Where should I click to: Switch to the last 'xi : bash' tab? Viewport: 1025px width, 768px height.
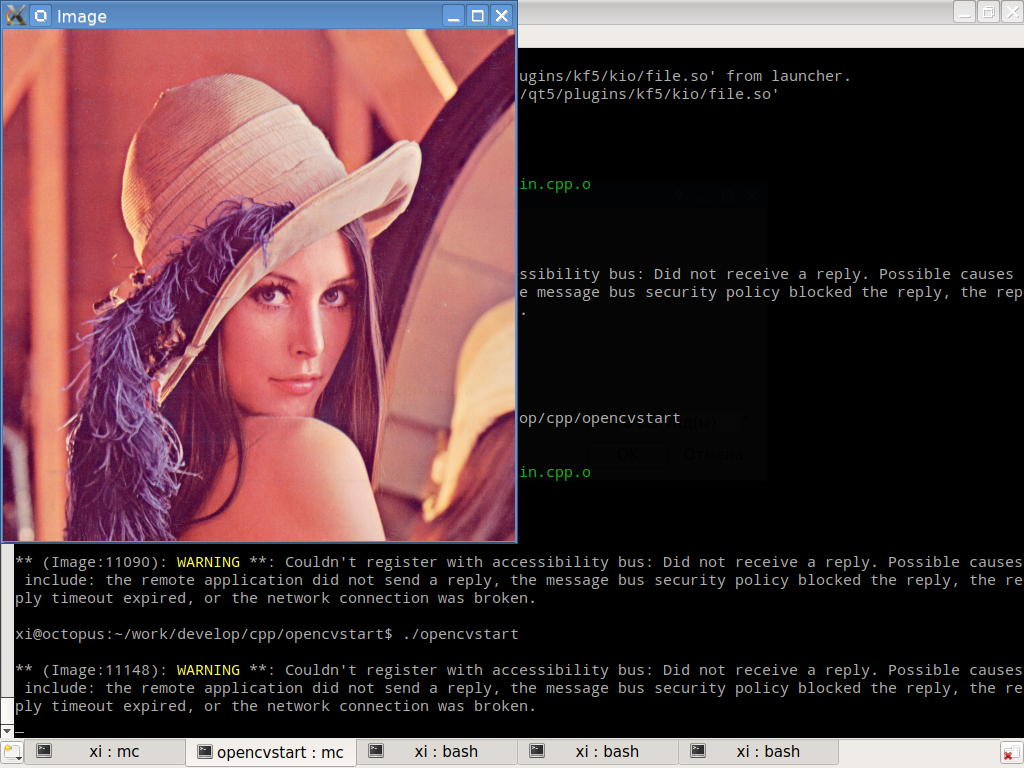pyautogui.click(x=760, y=752)
